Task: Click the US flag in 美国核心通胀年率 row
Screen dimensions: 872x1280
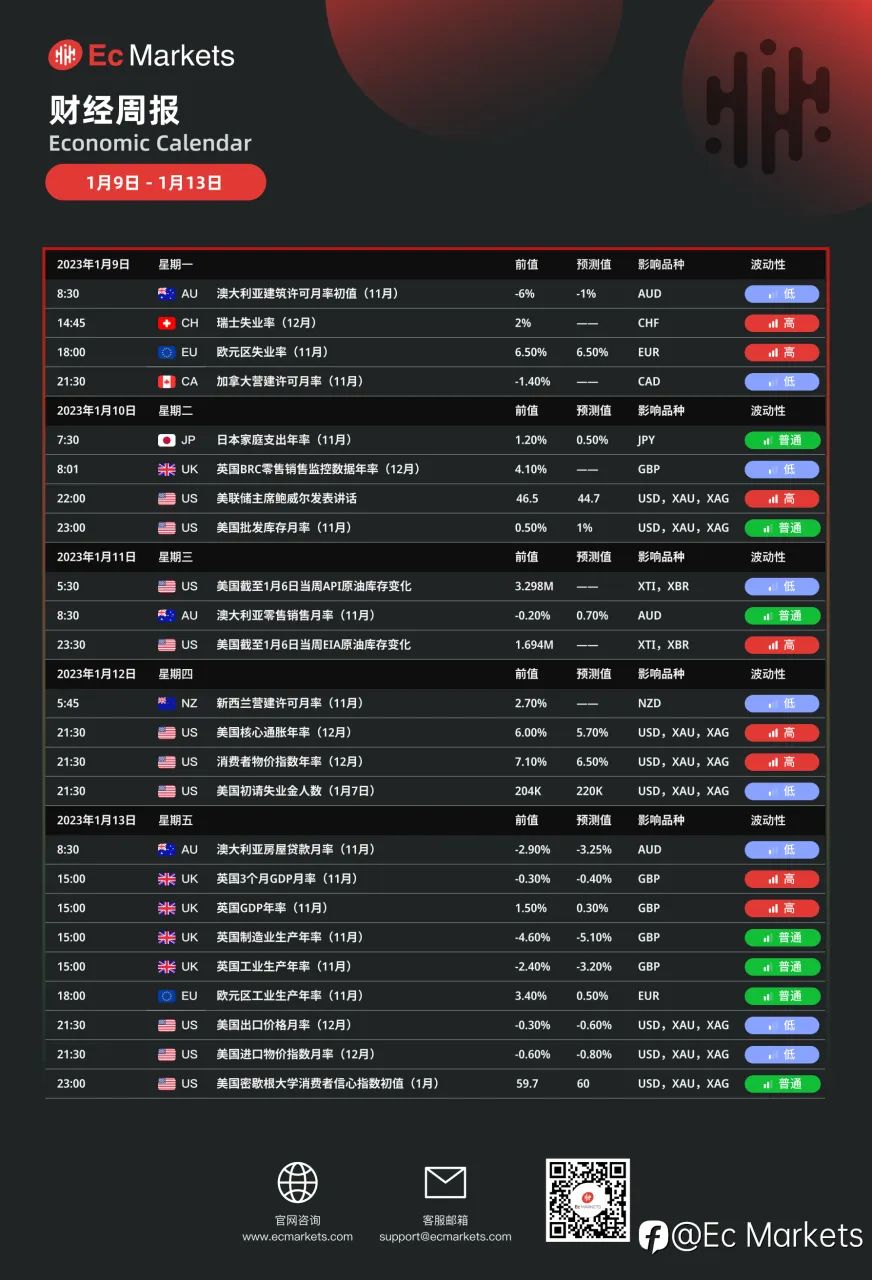Action: pos(166,732)
